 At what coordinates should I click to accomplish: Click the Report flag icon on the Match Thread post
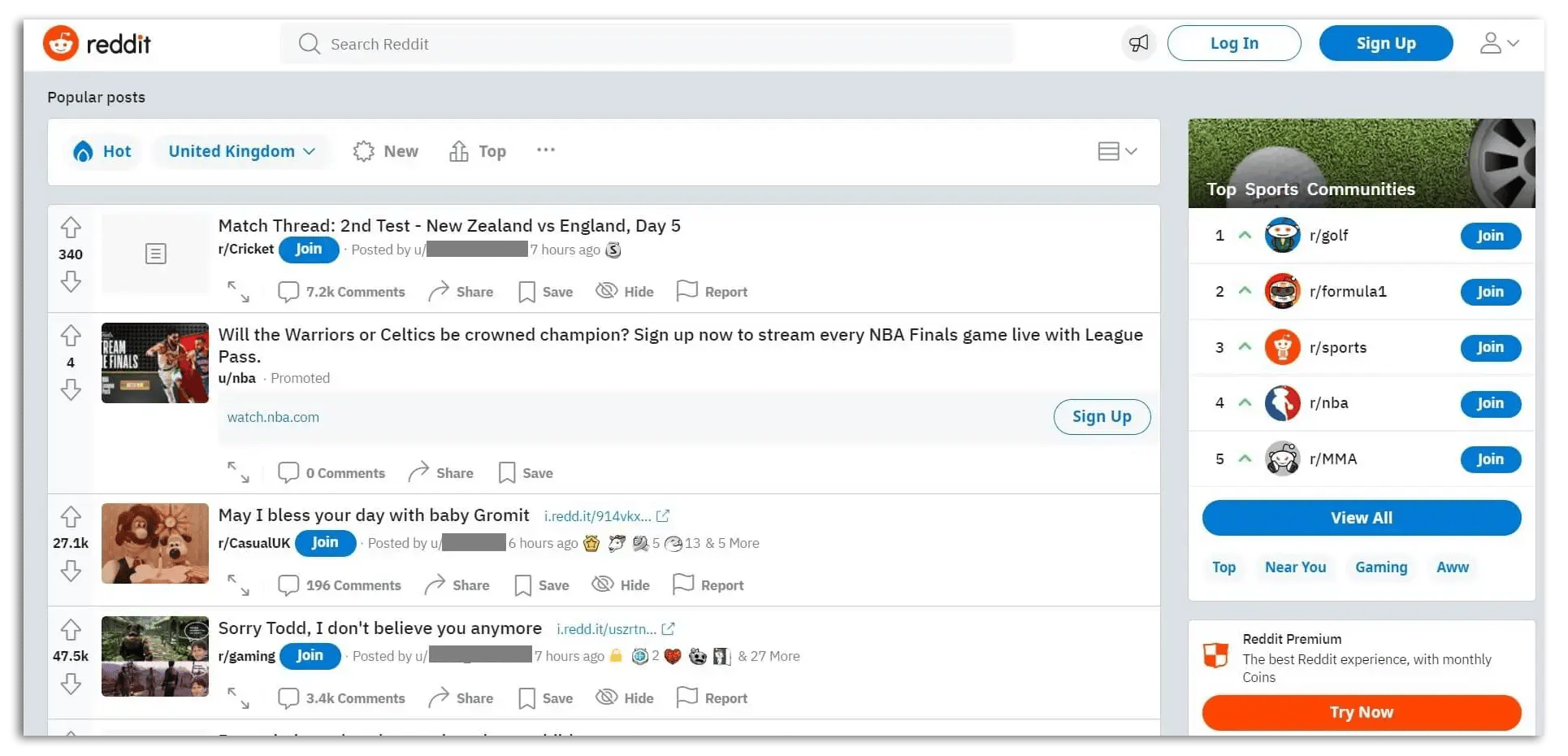687,291
